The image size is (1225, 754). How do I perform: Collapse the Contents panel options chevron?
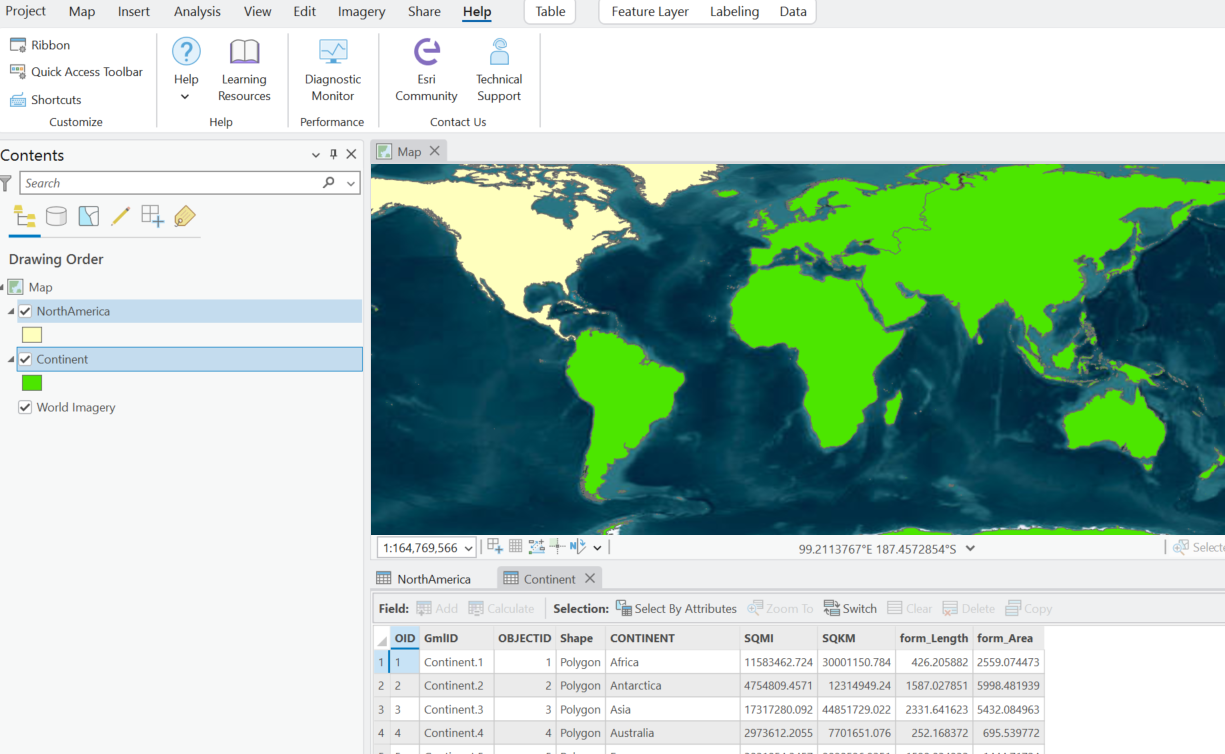[315, 155]
